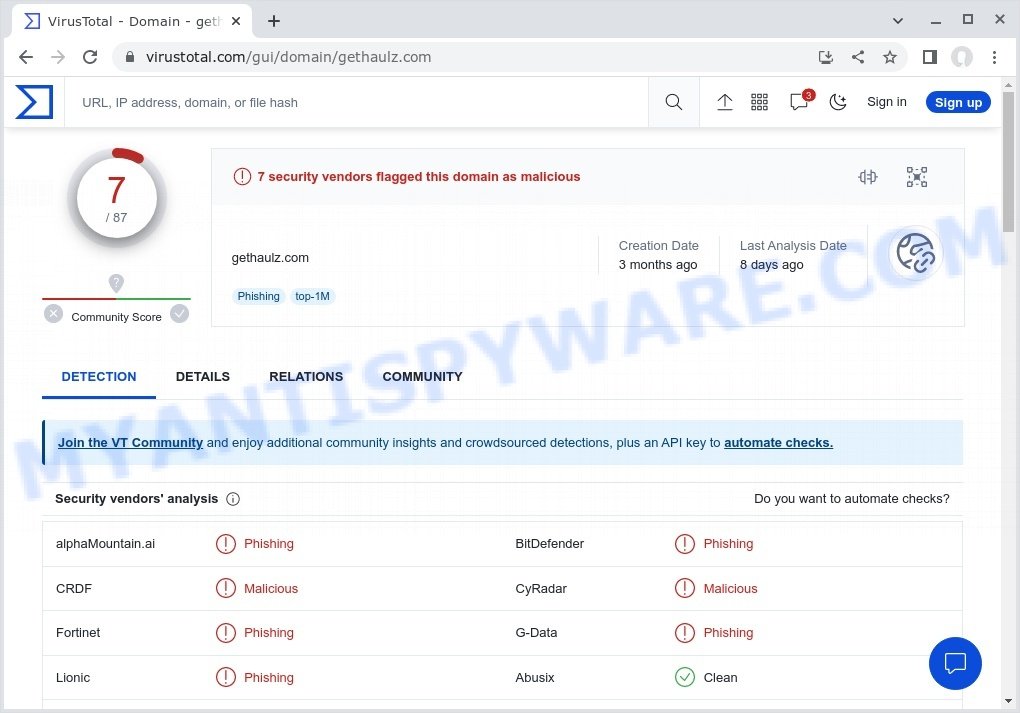Switch to the DETECTION tab

pos(99,377)
